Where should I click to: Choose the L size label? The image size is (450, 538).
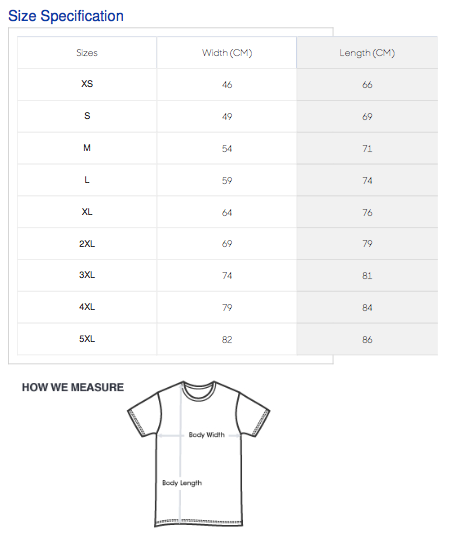87,180
